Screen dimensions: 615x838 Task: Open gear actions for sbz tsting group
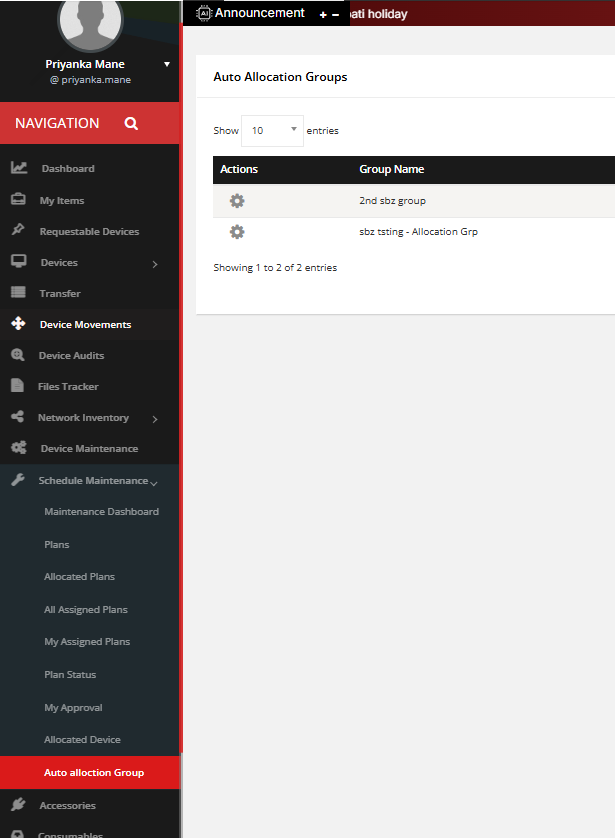point(237,232)
